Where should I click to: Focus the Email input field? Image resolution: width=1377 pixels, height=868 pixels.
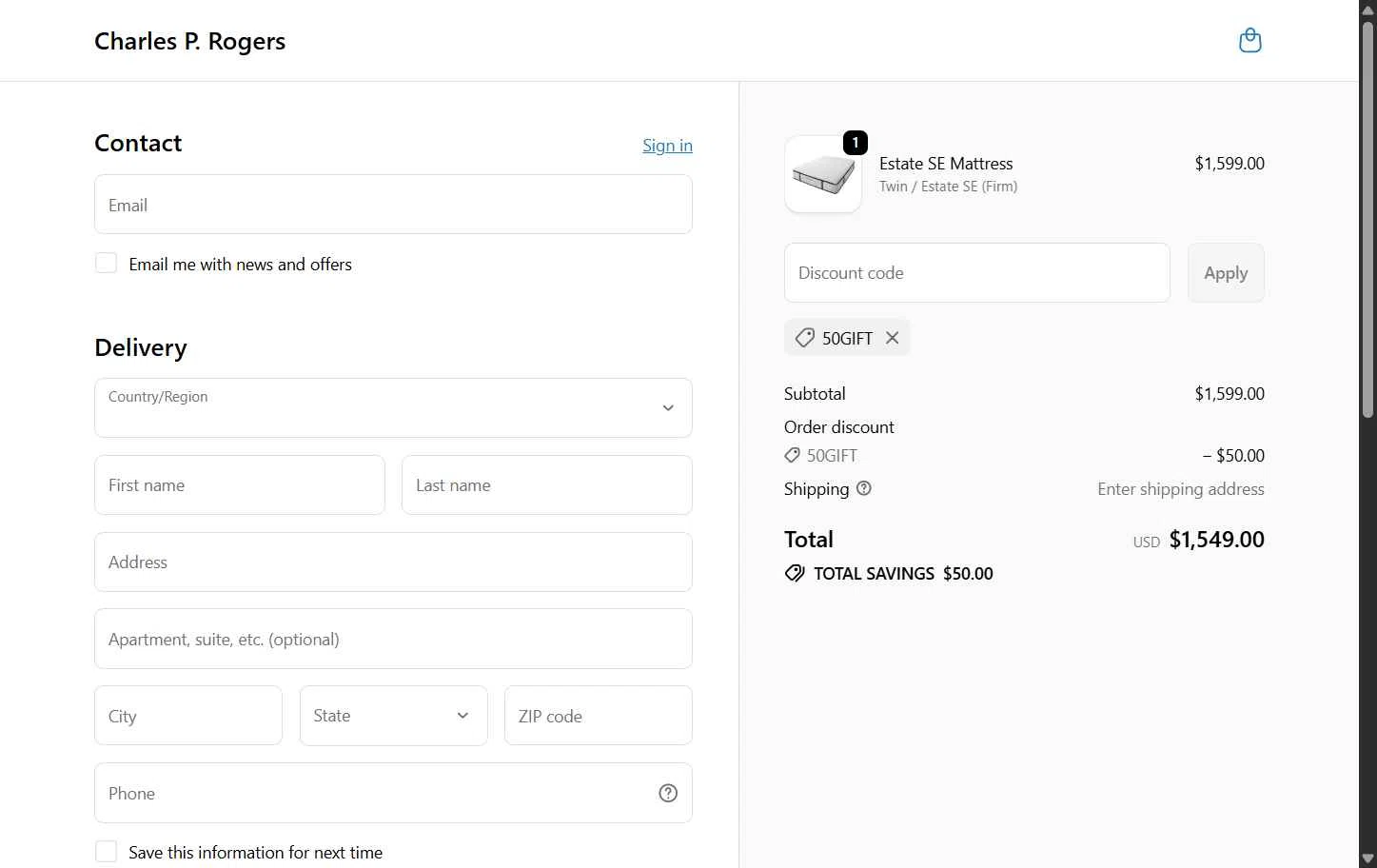click(393, 205)
